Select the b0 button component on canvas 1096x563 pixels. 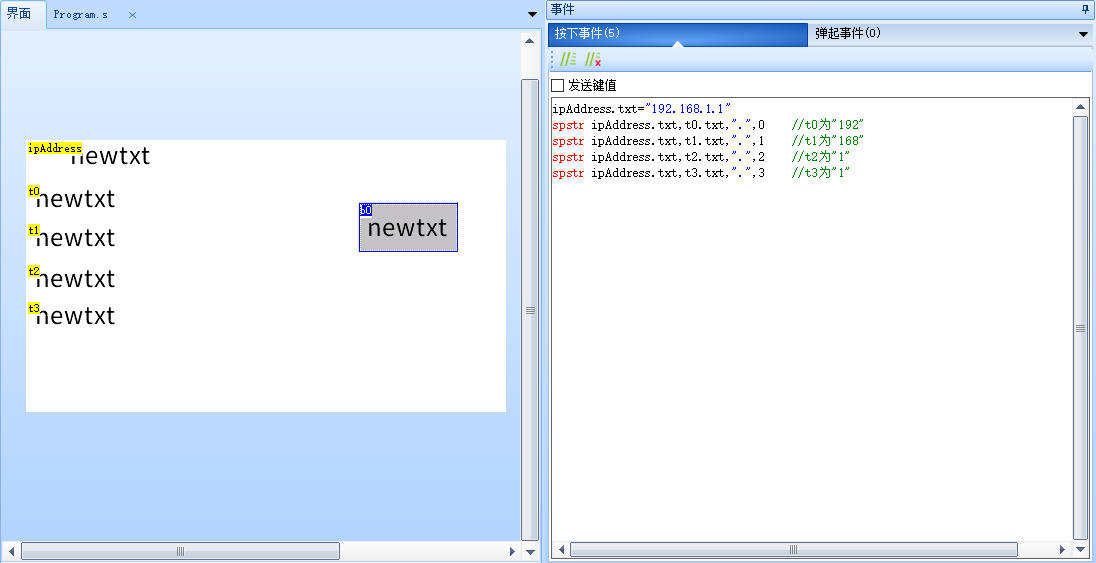coord(408,228)
